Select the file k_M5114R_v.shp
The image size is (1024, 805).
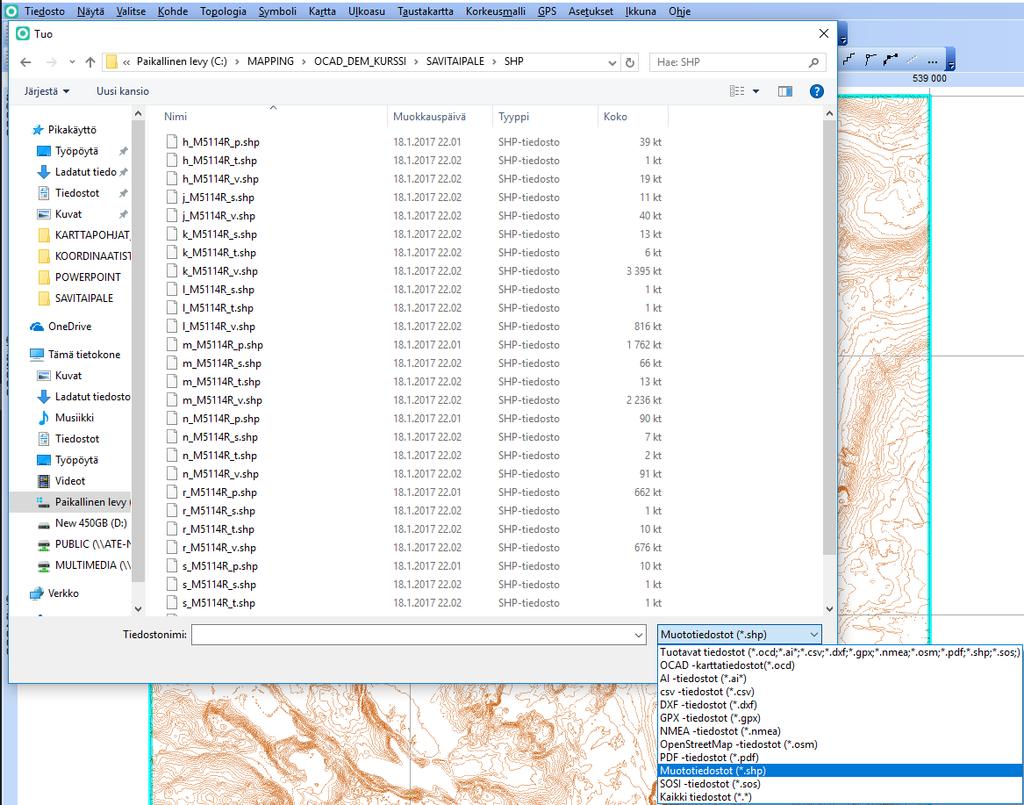pos(219,271)
